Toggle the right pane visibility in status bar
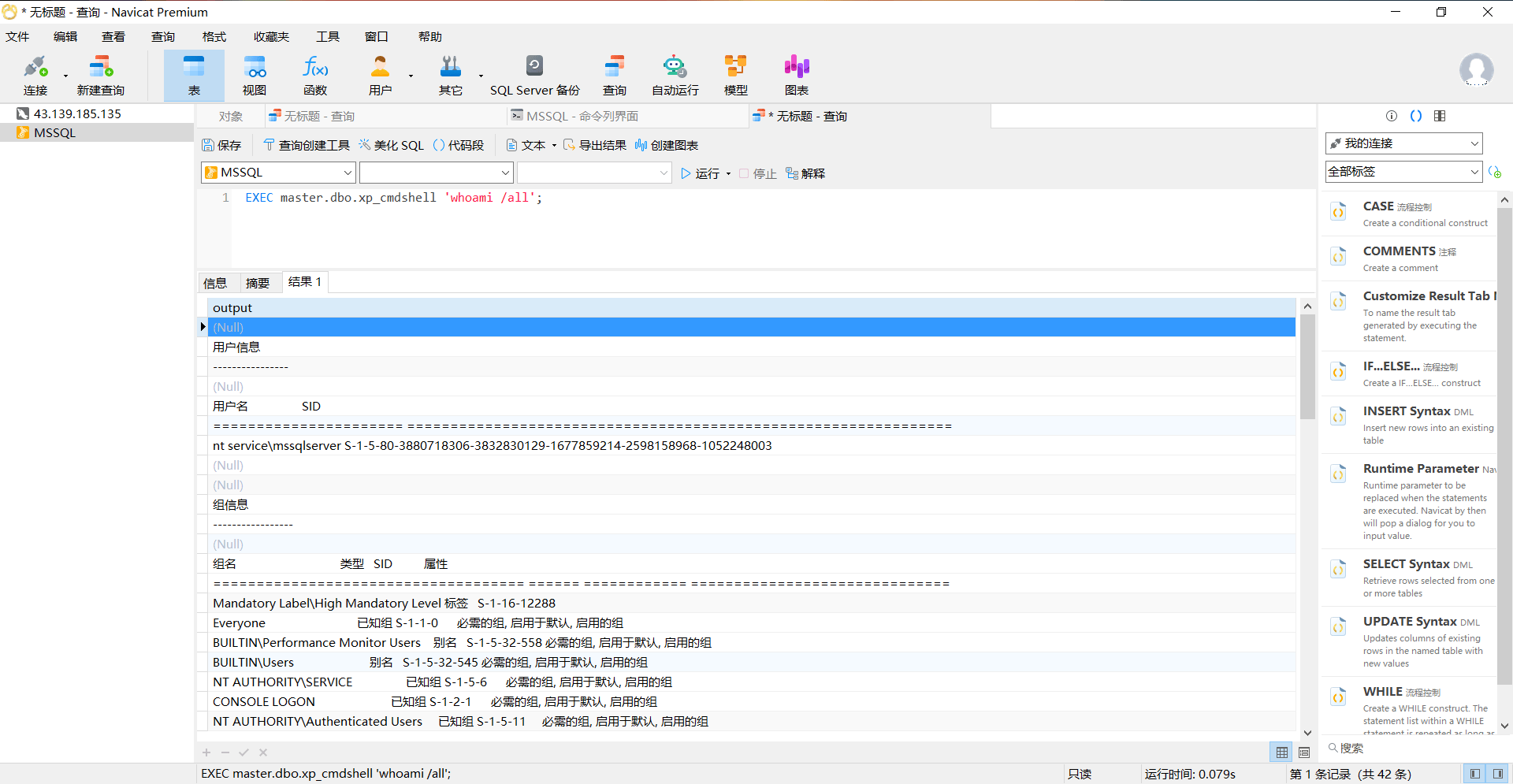The image size is (1513, 784). tap(1498, 774)
